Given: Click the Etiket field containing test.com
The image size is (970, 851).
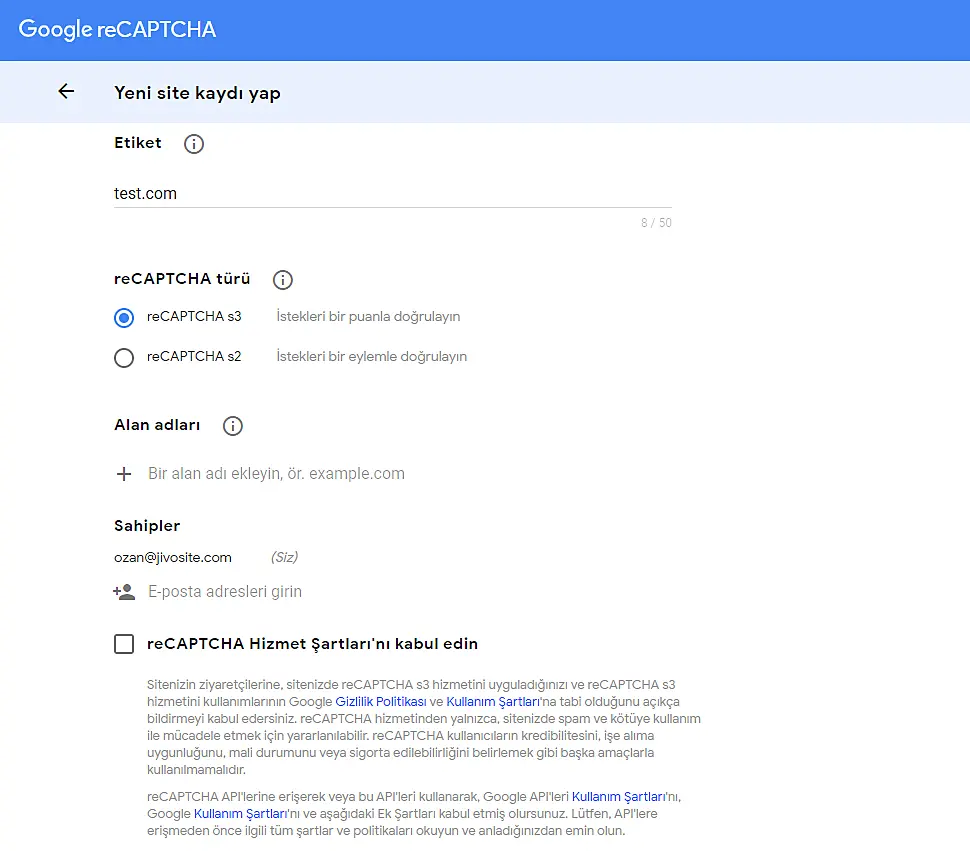Looking at the screenshot, I should click(392, 194).
